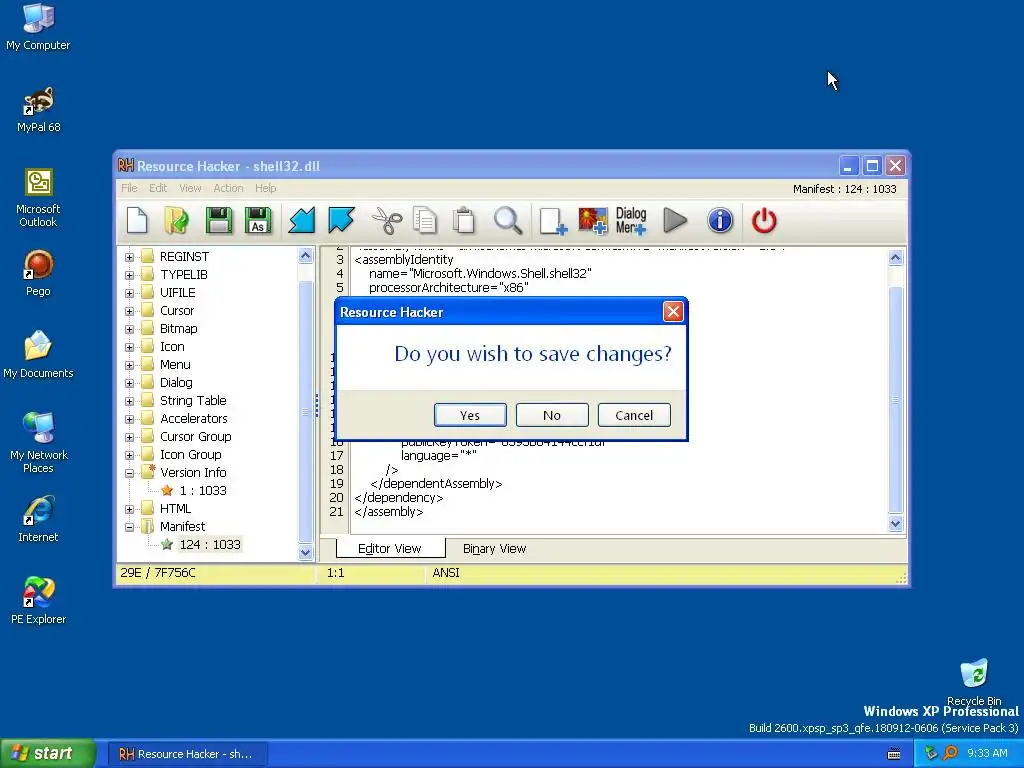This screenshot has height=768, width=1024.
Task: Click the Add new resource icon
Action: coord(553,221)
